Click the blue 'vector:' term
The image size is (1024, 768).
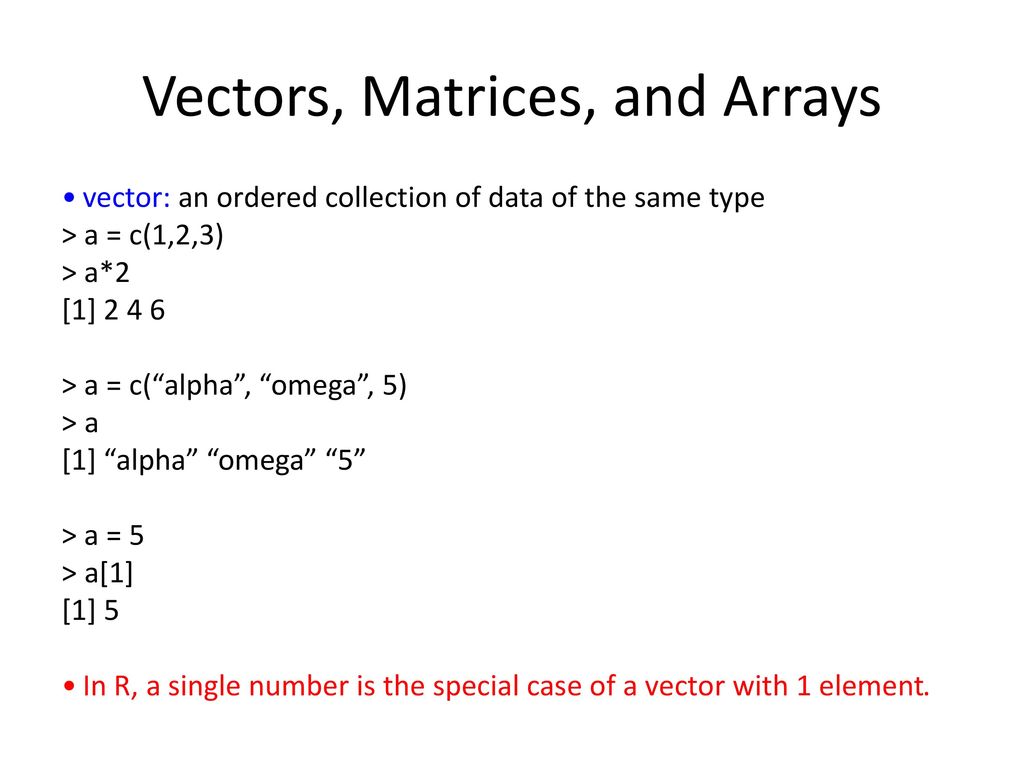point(126,197)
